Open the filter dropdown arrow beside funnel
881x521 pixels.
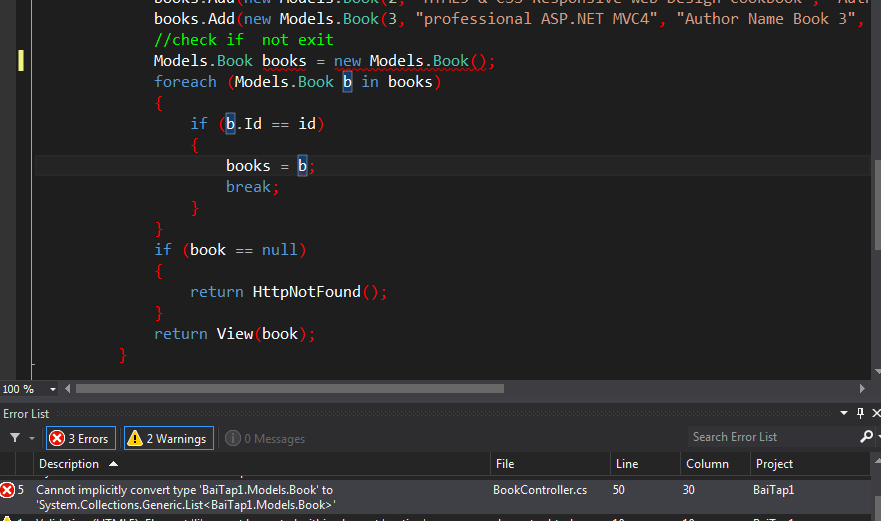32,438
